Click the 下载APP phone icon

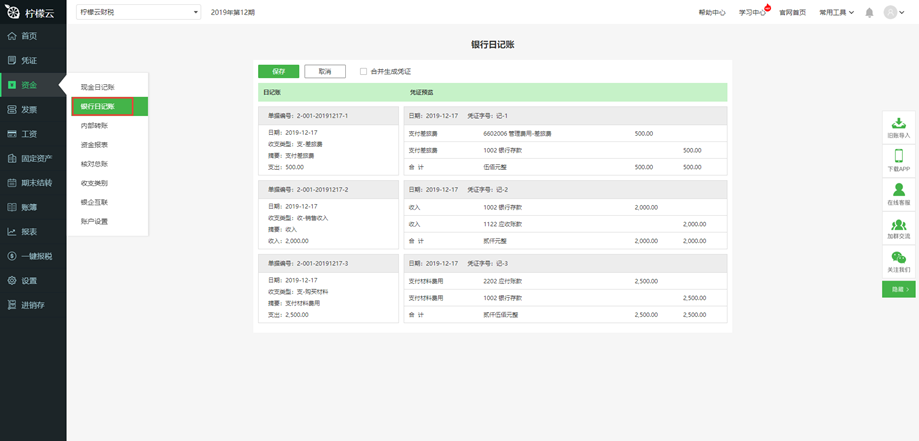tap(898, 156)
